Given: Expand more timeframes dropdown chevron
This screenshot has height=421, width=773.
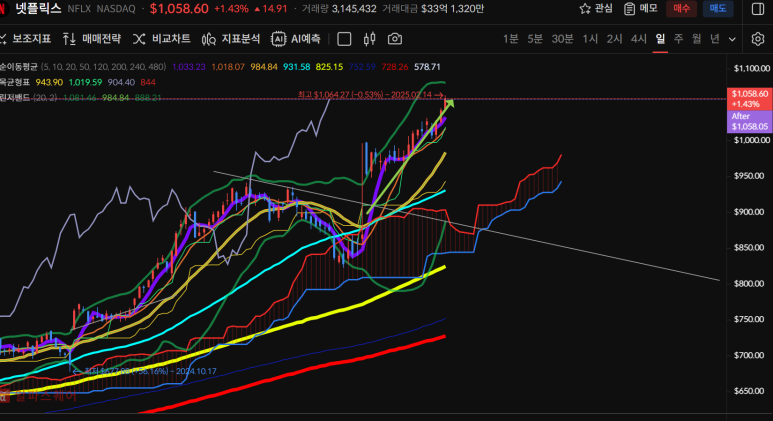Looking at the screenshot, I should 732,39.
